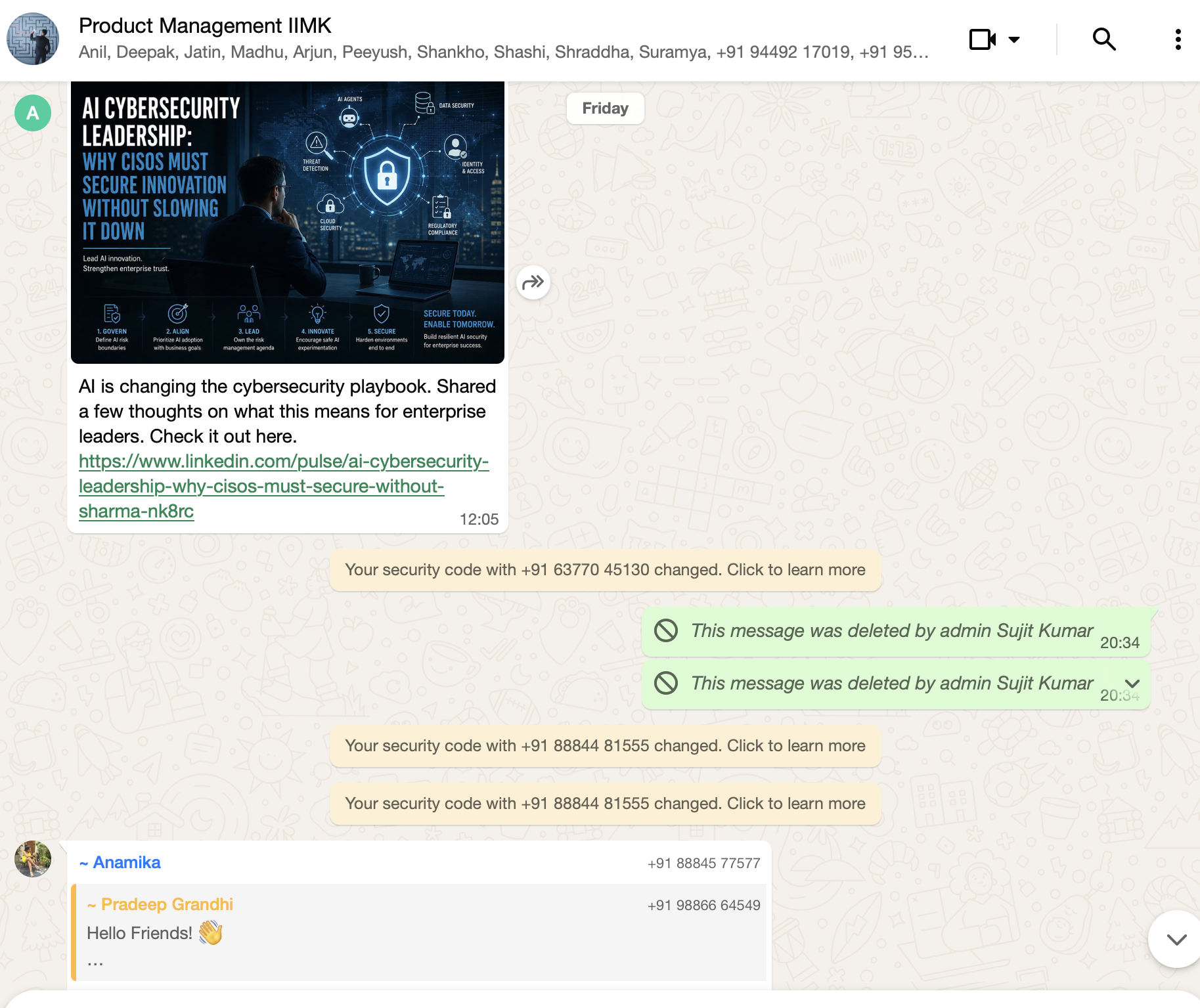Expand options on second deleted message
The image size is (1200, 1008).
(x=1132, y=683)
